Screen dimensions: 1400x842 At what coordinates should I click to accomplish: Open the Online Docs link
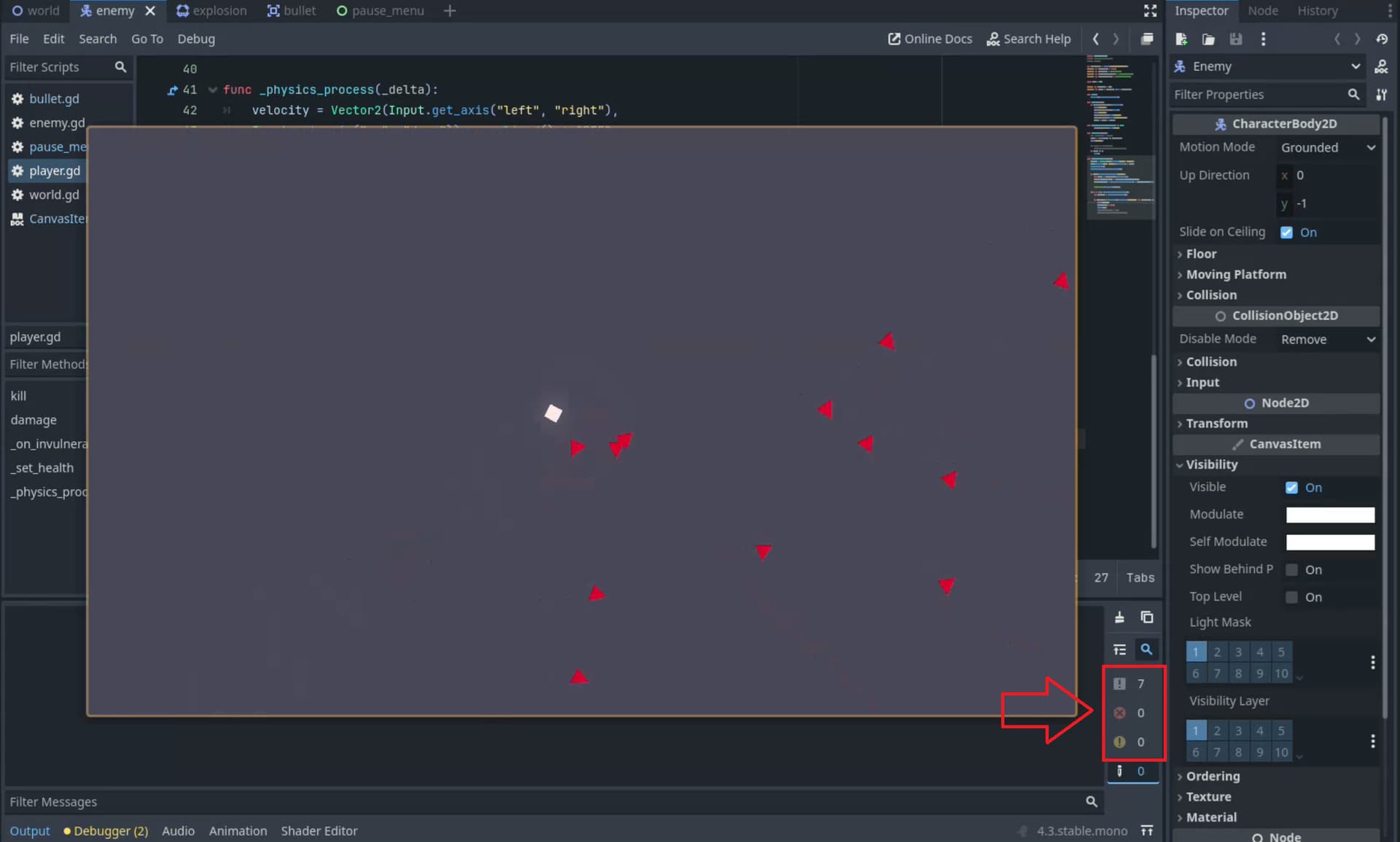(930, 39)
